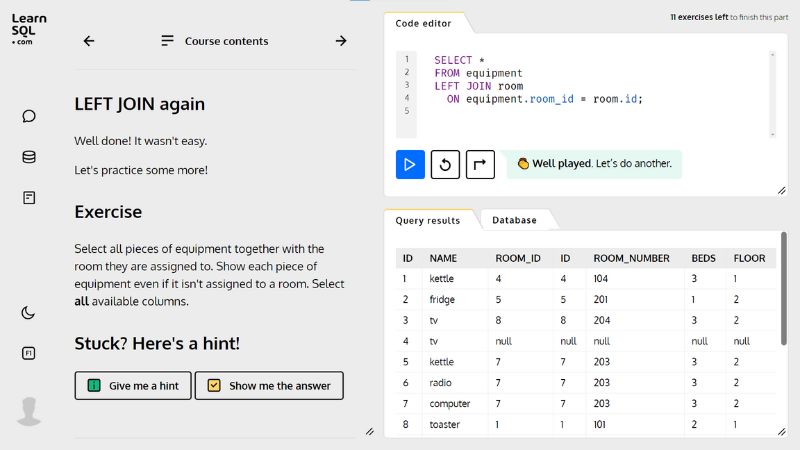Toggle dark mode moon icon
This screenshot has width=800, height=450.
(x=28, y=313)
